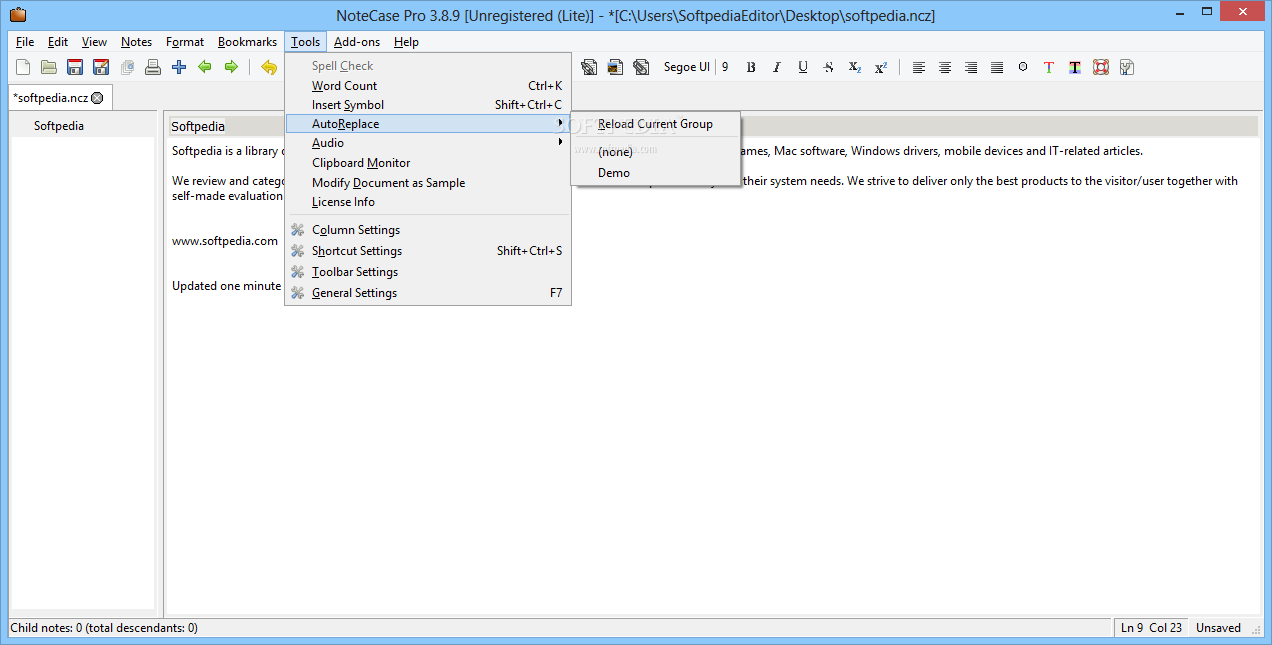Open Shortcut Settings
This screenshot has height=645, width=1272.
(428, 251)
